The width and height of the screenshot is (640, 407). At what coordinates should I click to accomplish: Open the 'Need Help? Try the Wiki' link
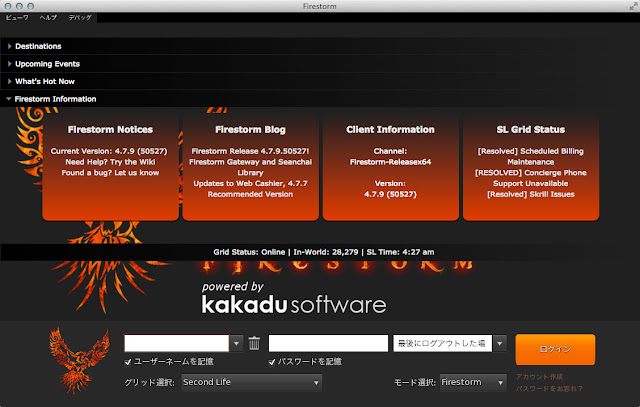(110, 162)
